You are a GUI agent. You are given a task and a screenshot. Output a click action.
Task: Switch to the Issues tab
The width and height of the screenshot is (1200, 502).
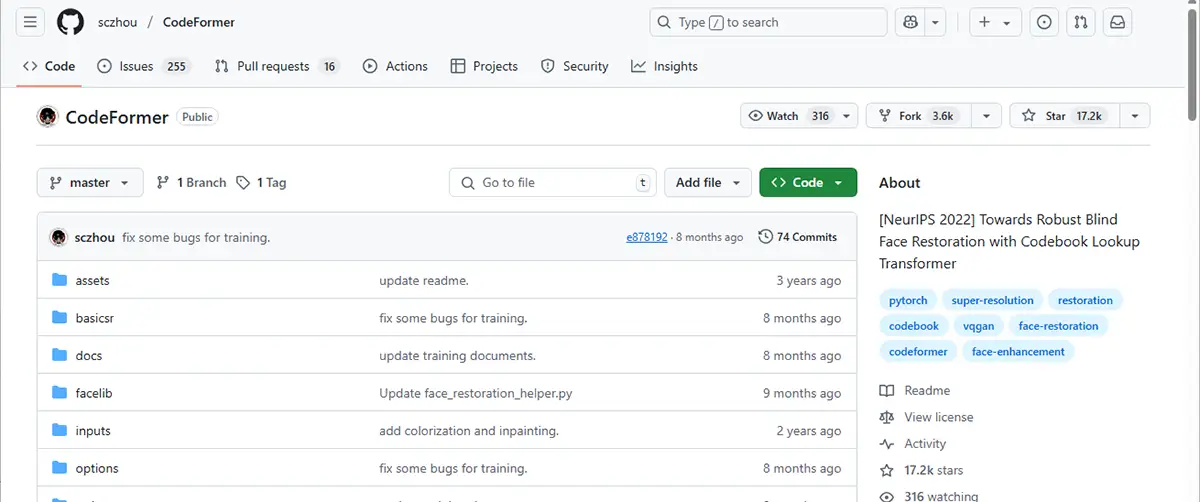coord(144,66)
